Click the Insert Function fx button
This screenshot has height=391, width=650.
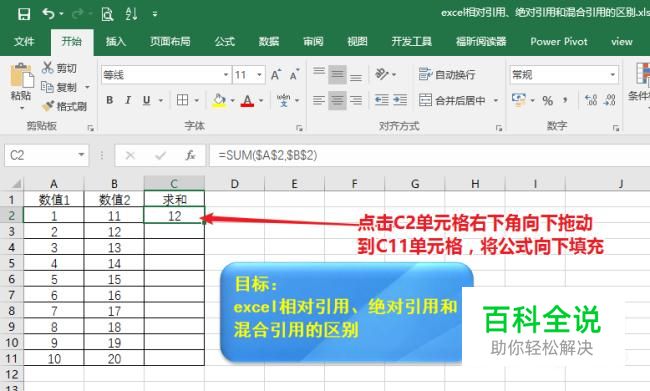pos(190,155)
